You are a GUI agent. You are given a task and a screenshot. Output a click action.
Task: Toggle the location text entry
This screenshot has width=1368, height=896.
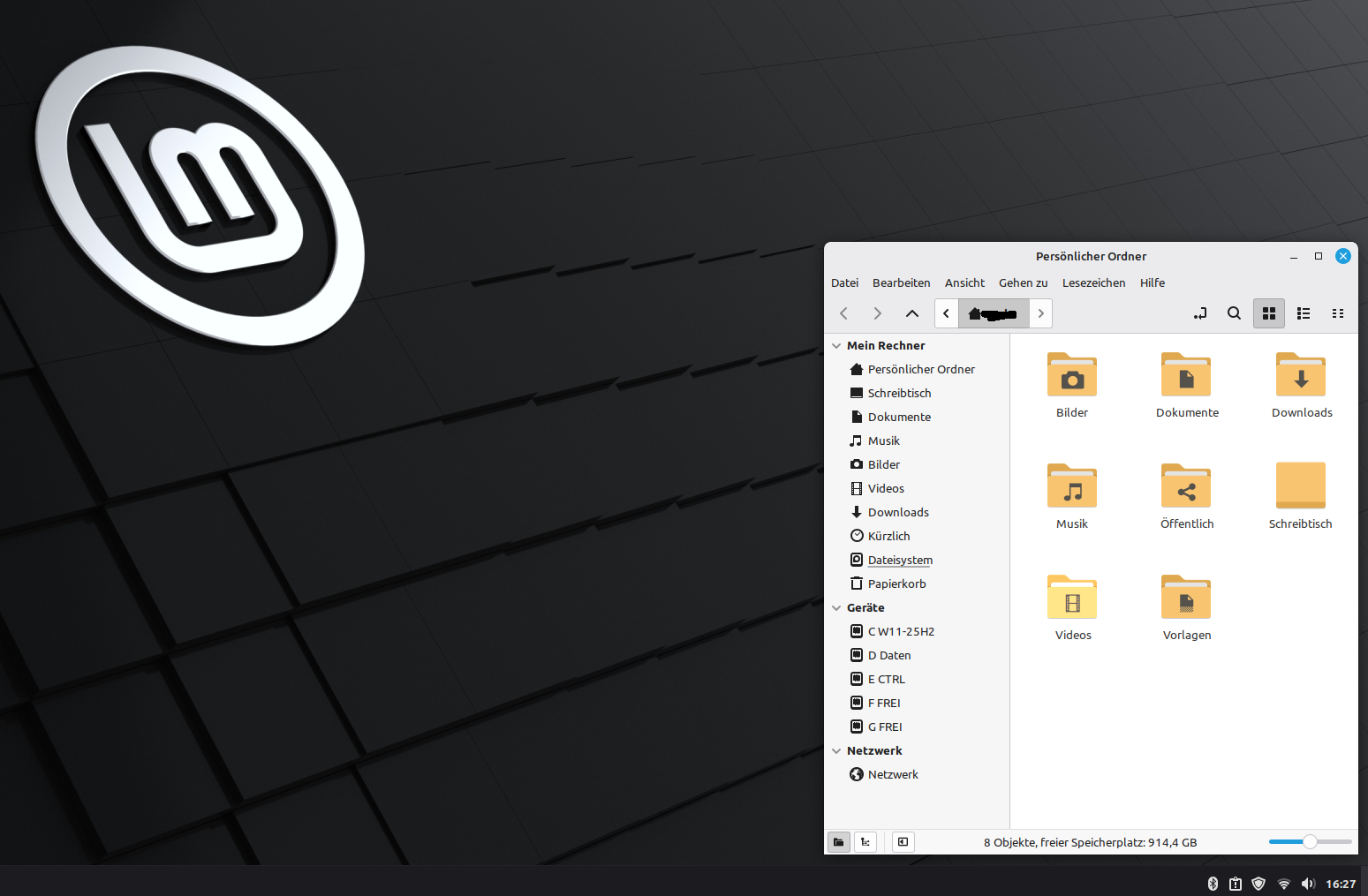[x=1200, y=313]
